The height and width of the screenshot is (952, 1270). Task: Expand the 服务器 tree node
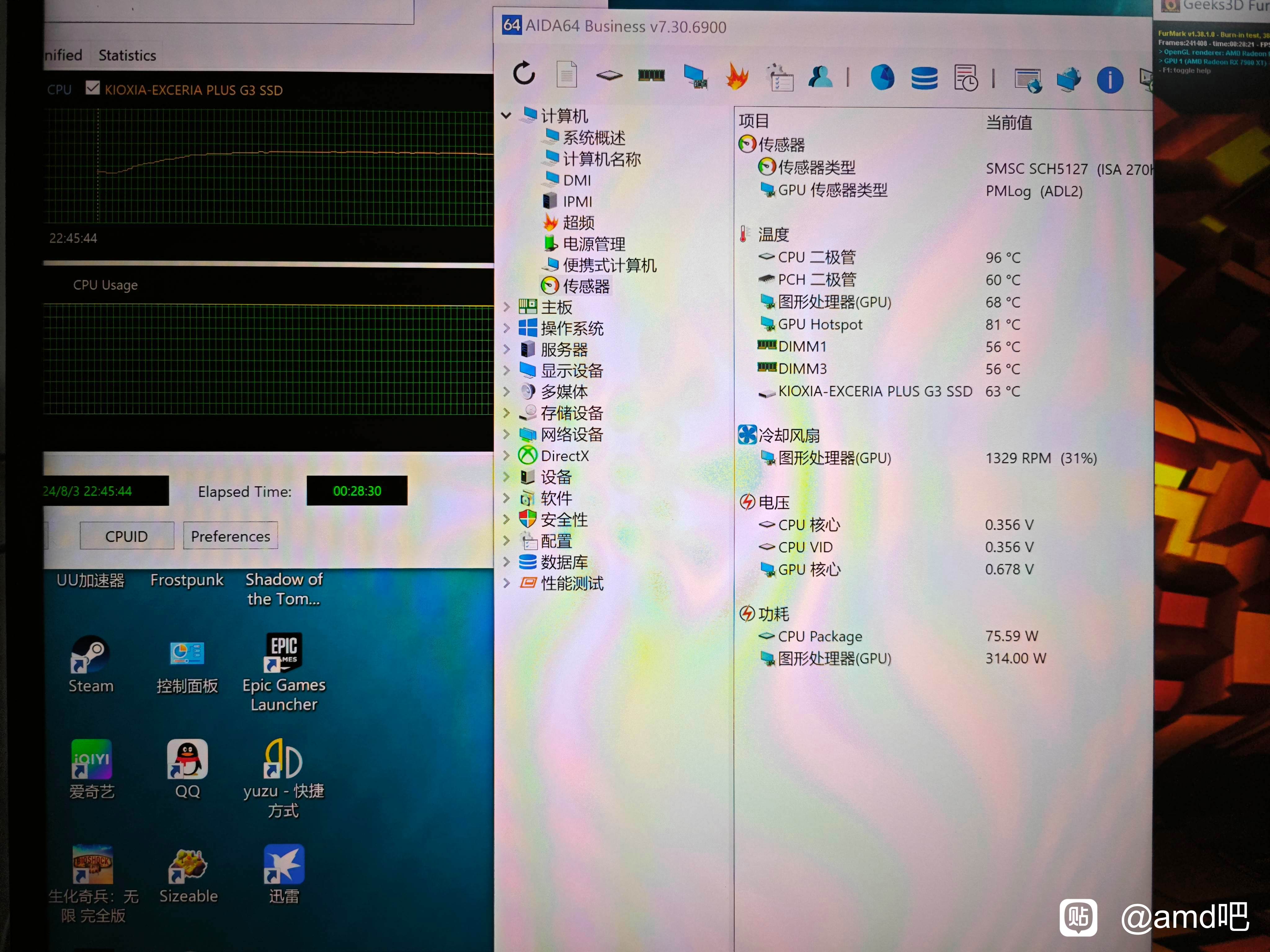click(506, 350)
